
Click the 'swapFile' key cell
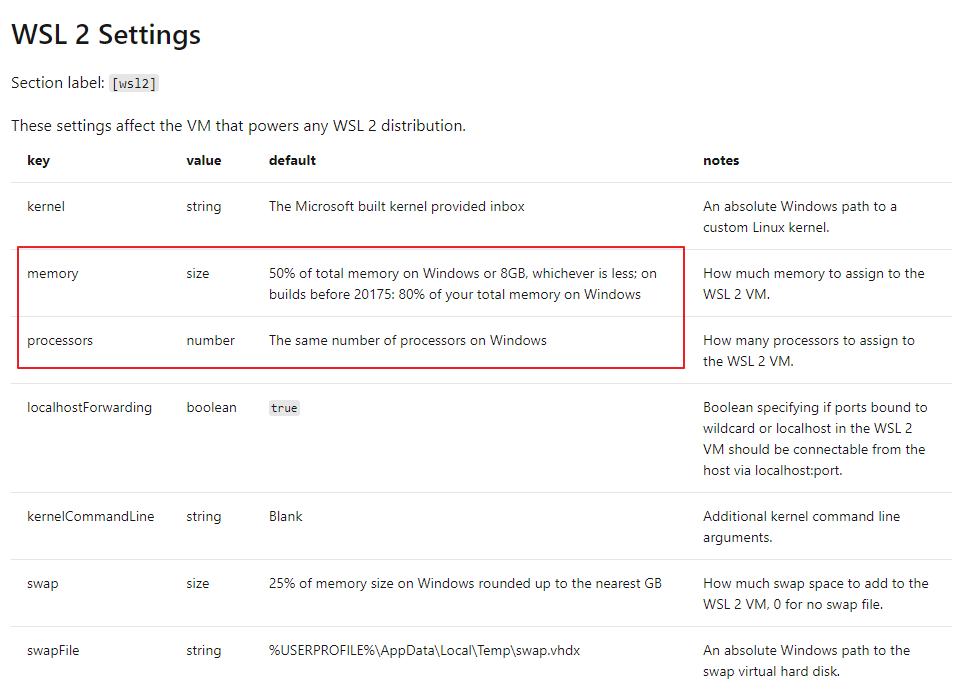(53, 650)
